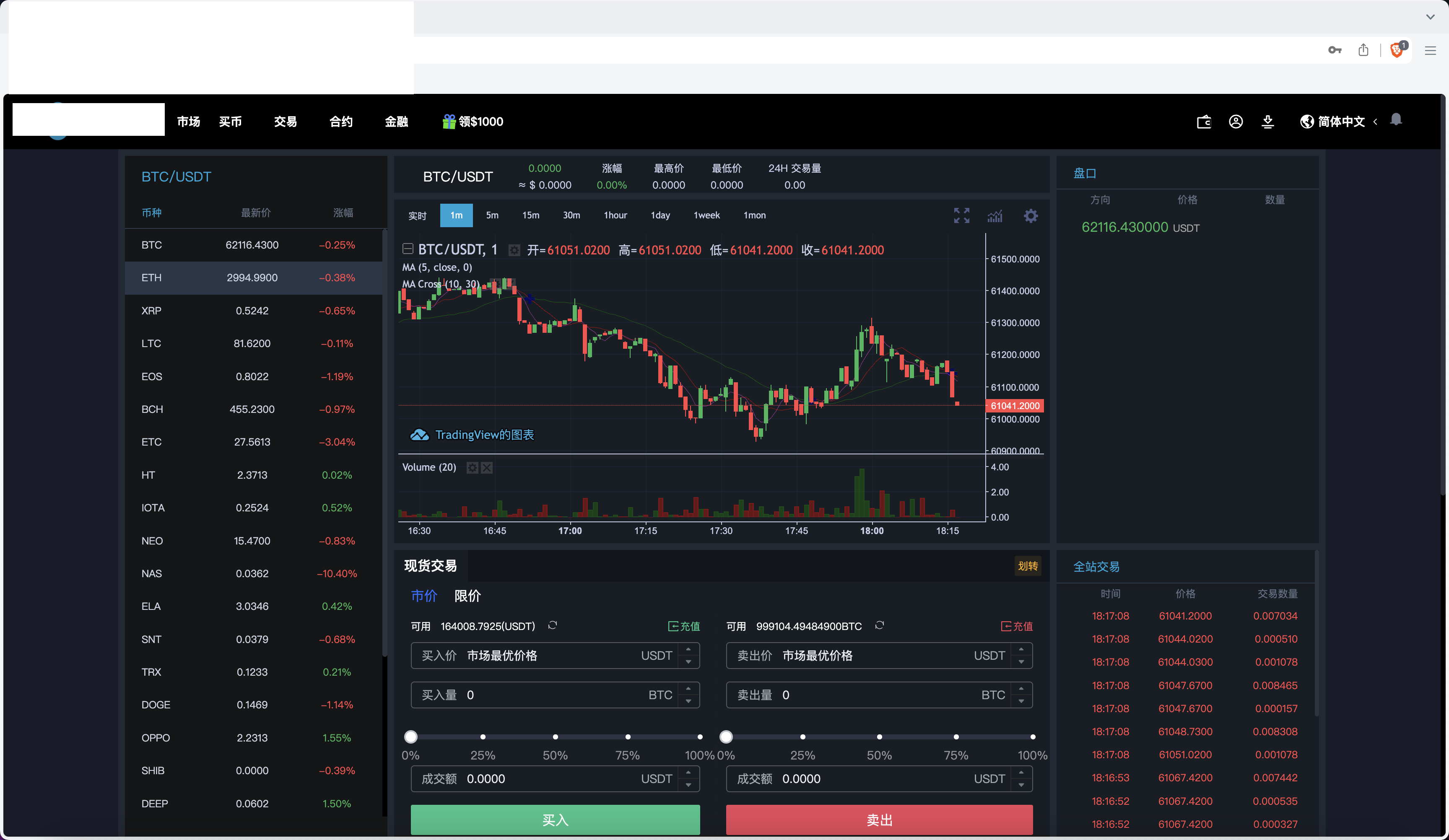Image resolution: width=1449 pixels, height=840 pixels.
Task: Open the browser hamburger menu
Action: pos(1430,51)
